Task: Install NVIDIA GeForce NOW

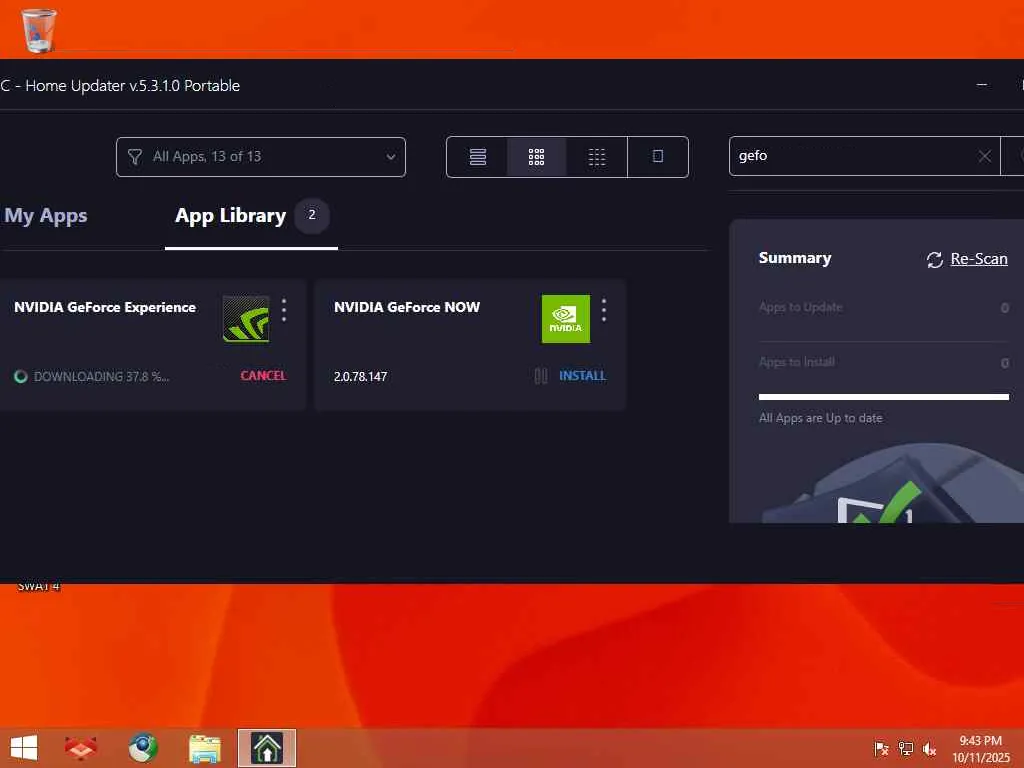Action: click(x=583, y=376)
